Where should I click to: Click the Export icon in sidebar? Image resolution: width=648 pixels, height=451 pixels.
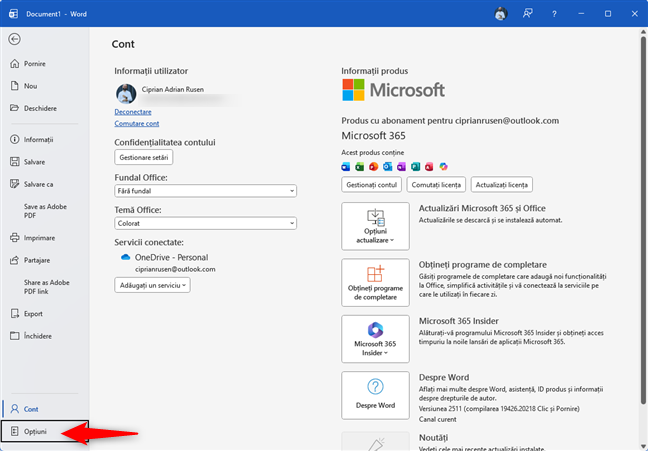(14, 313)
